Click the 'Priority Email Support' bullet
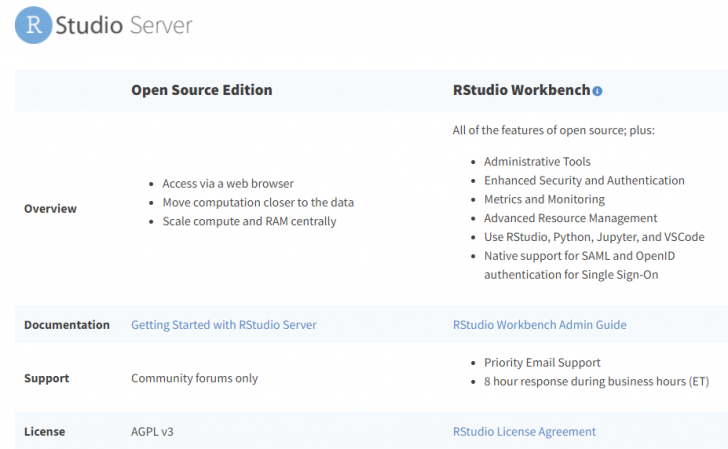The height and width of the screenshot is (449, 728). 542,362
